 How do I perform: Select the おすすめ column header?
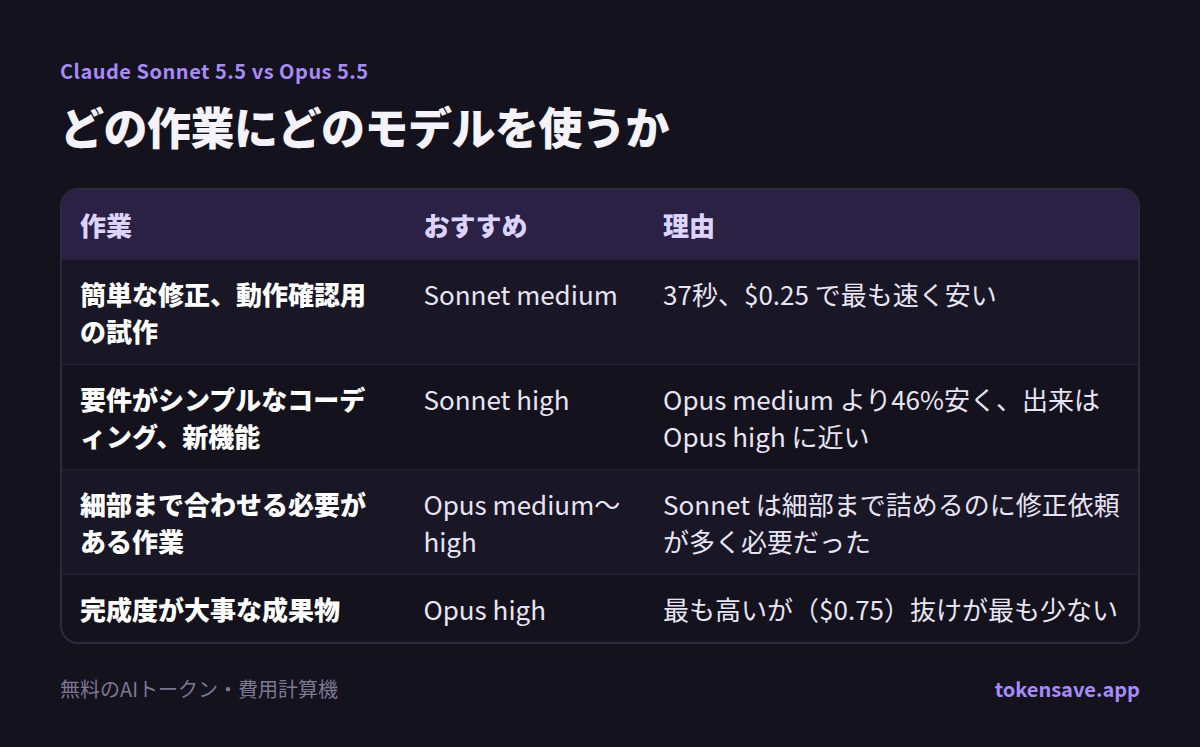(475, 226)
